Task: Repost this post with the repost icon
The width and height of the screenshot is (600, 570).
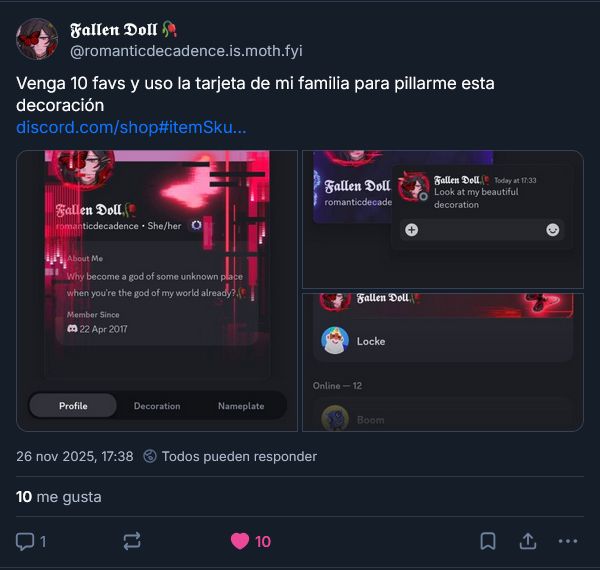Action: pos(132,541)
